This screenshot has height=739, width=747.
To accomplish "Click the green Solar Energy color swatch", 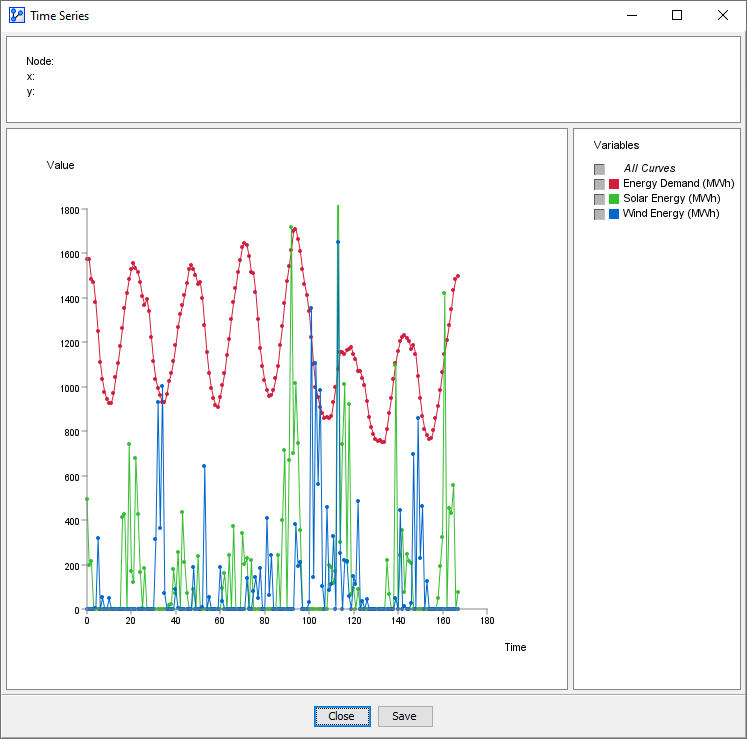I will [x=614, y=199].
